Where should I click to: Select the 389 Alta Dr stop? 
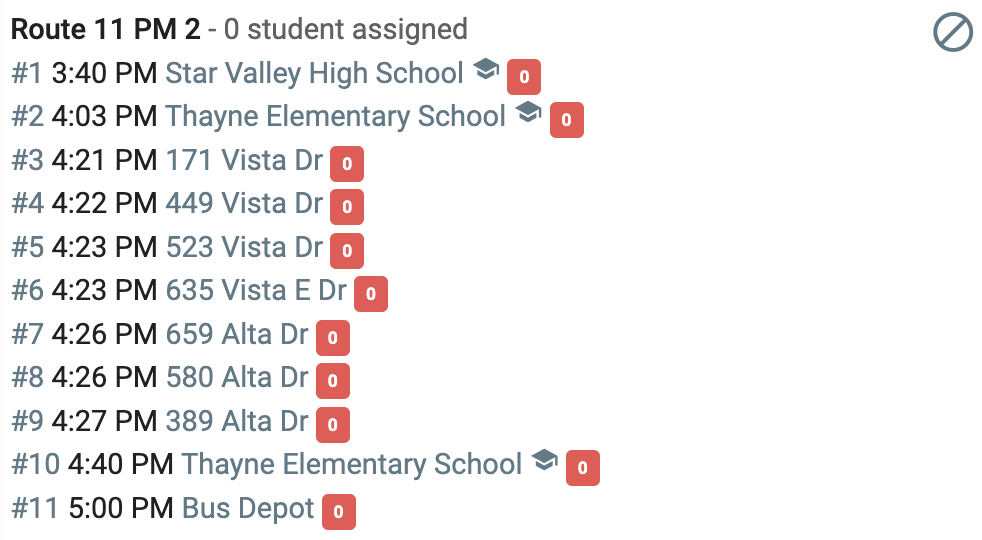point(237,421)
